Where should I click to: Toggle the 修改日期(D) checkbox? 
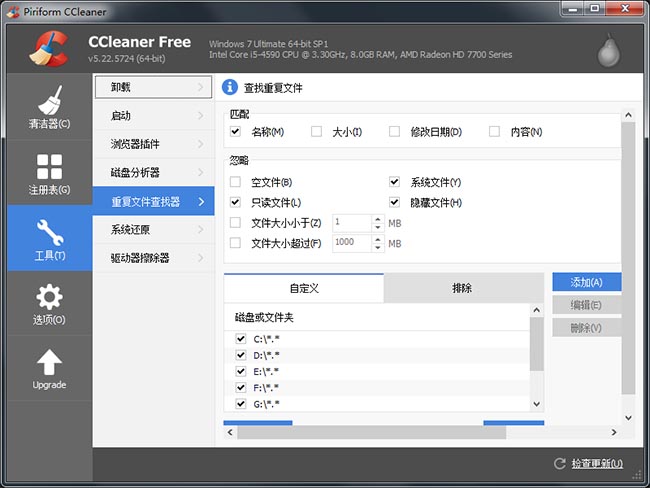pyautogui.click(x=394, y=131)
